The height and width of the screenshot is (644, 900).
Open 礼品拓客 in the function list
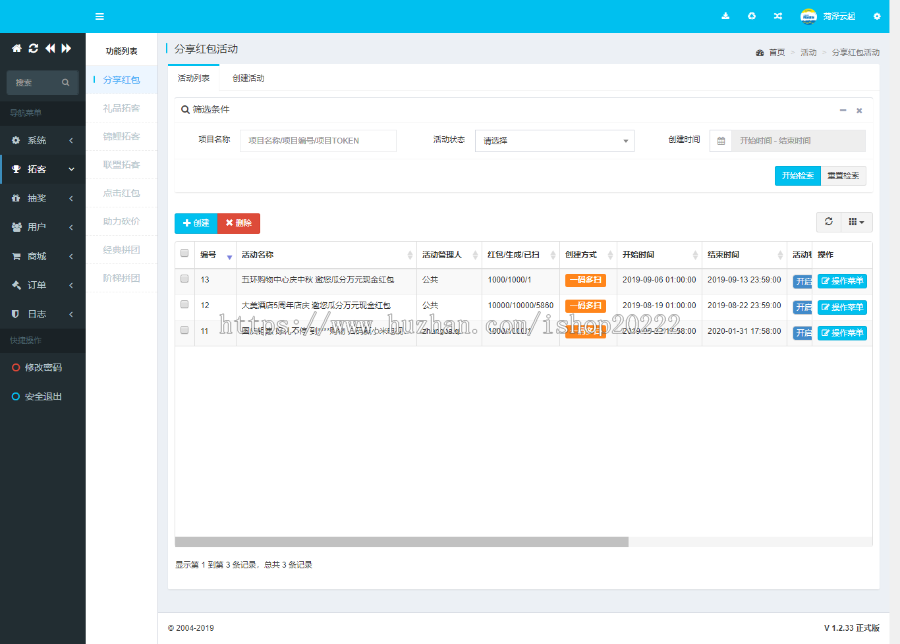click(x=121, y=108)
